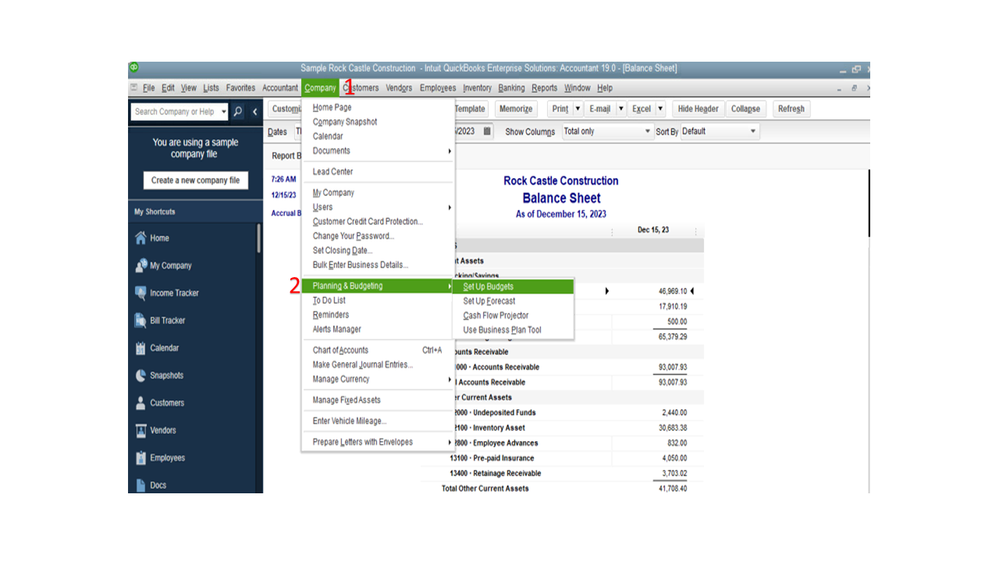Open the Help menu
The height and width of the screenshot is (562, 999).
(605, 88)
